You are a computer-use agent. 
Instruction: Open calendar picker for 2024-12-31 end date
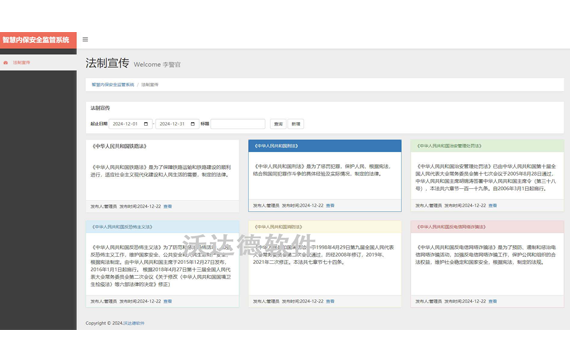pos(193,124)
